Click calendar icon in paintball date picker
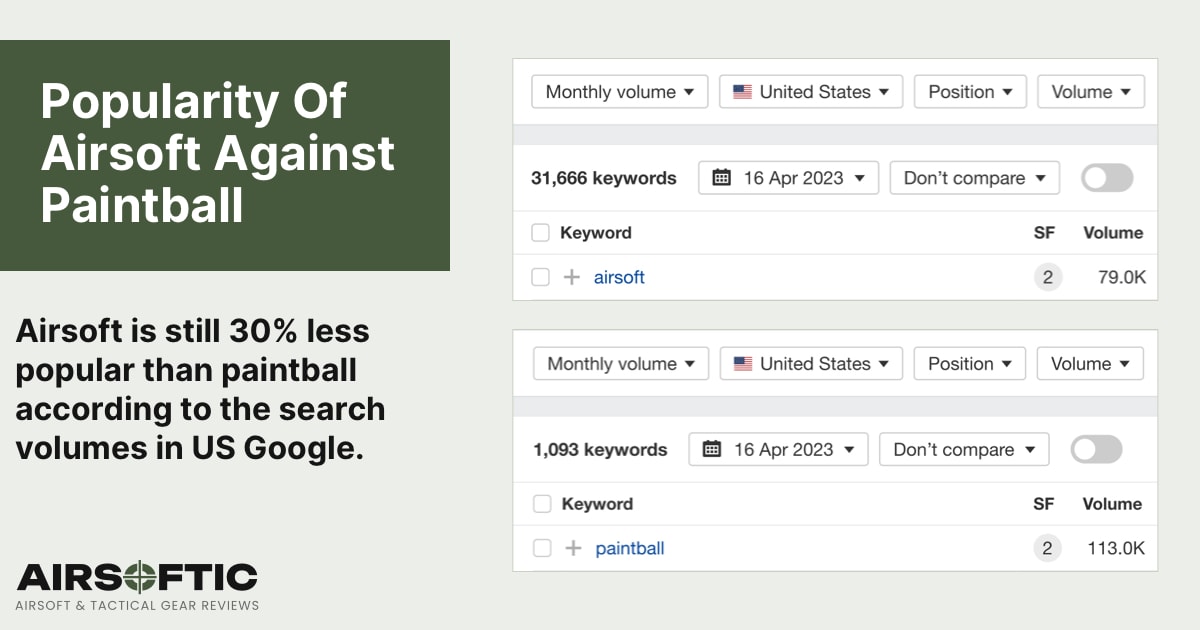The image size is (1200, 630). click(712, 449)
